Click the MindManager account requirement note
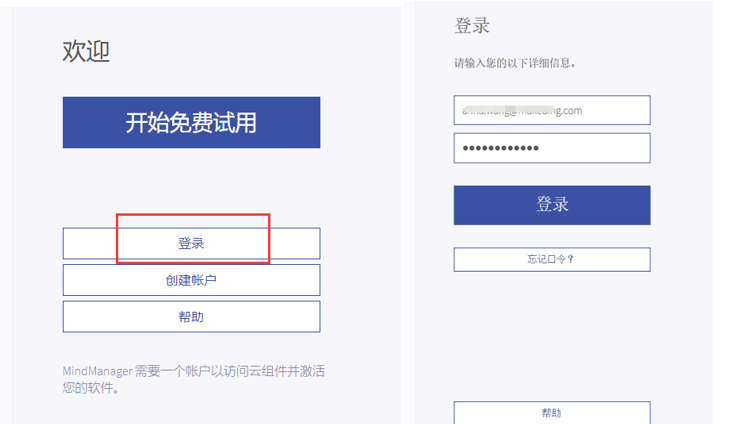Image resolution: width=756 pixels, height=424 pixels. (193, 379)
